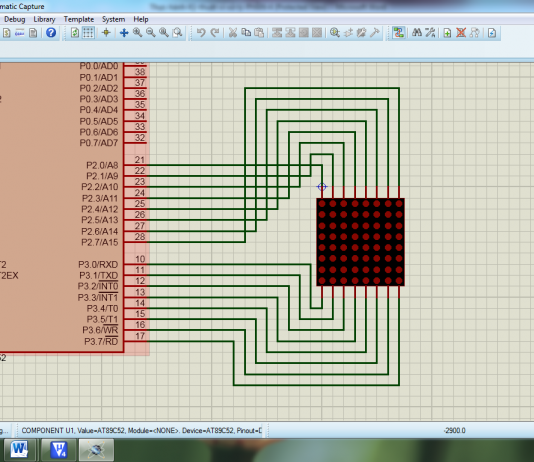This screenshot has height=462, width=534.
Task: Select the 8x8 red LED matrix component
Action: click(x=361, y=242)
